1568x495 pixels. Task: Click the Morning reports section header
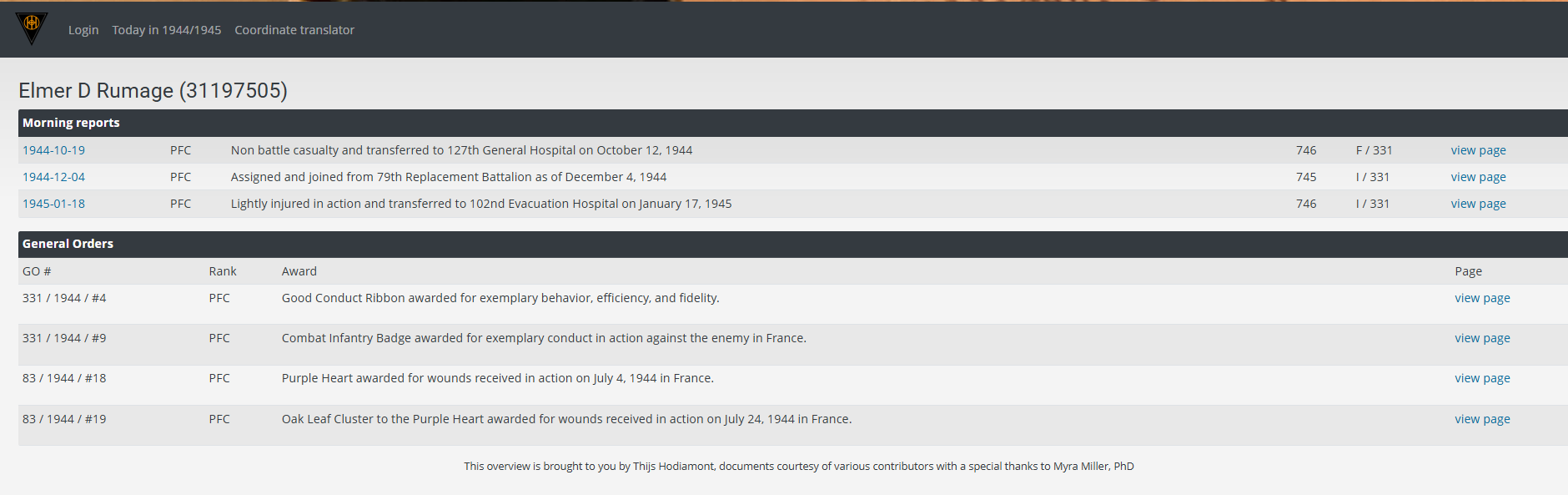point(71,123)
